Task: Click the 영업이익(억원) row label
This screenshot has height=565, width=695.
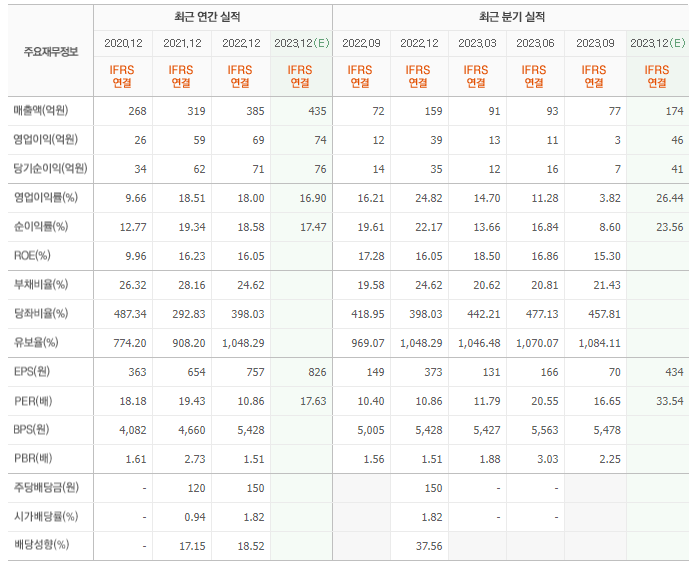Action: 45,140
